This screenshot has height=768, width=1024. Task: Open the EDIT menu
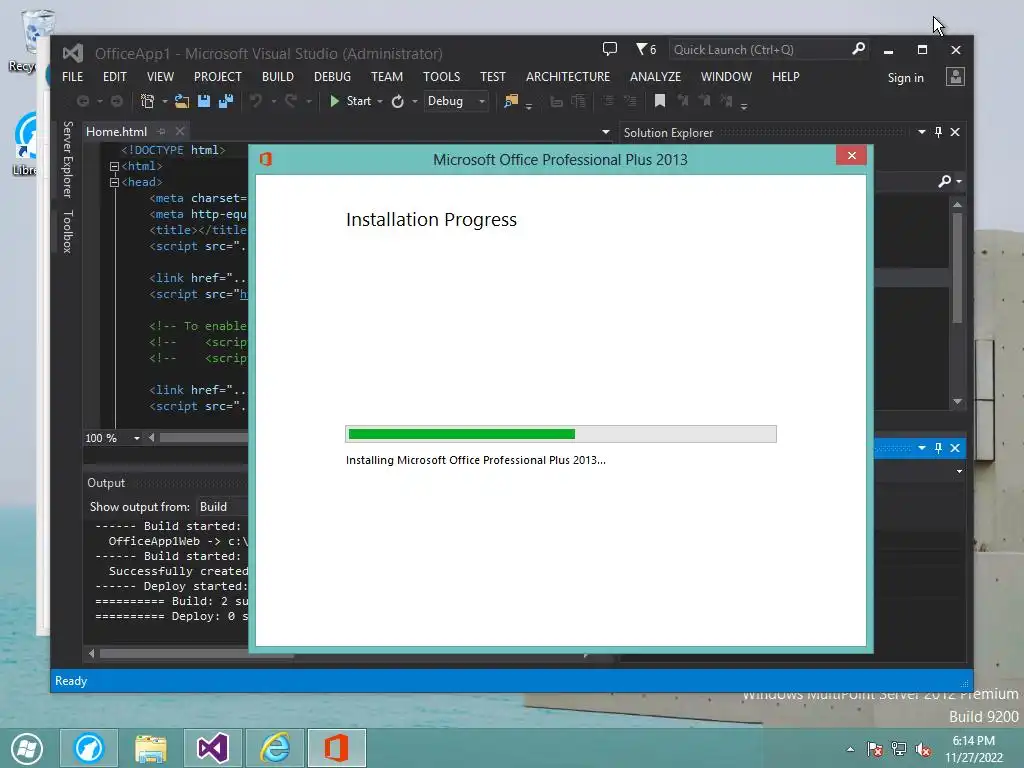114,76
